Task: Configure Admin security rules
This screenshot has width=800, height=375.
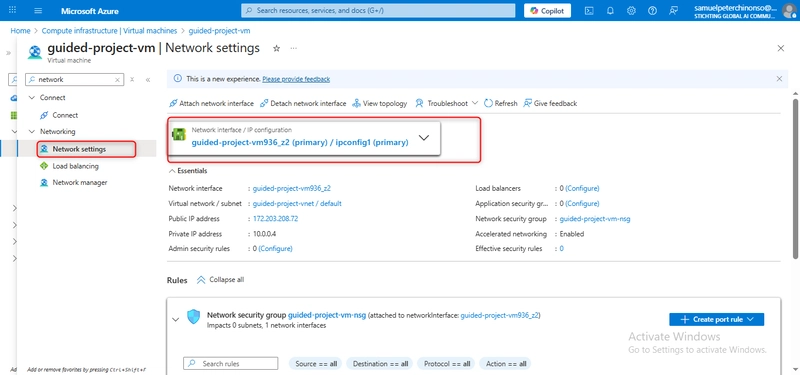Action: pos(276,249)
